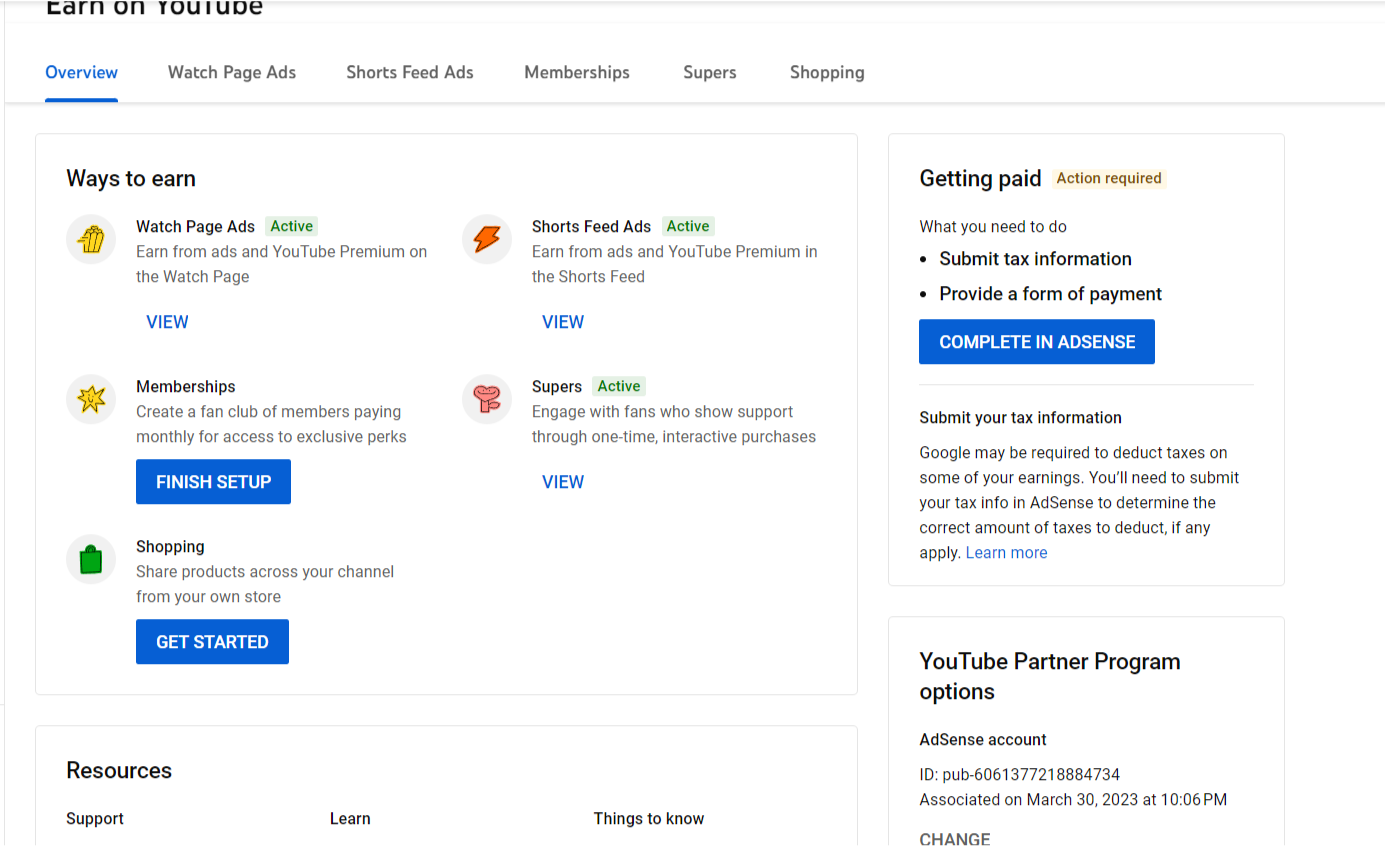
Task: Click the Submit your tax information subheading
Action: tap(1020, 418)
